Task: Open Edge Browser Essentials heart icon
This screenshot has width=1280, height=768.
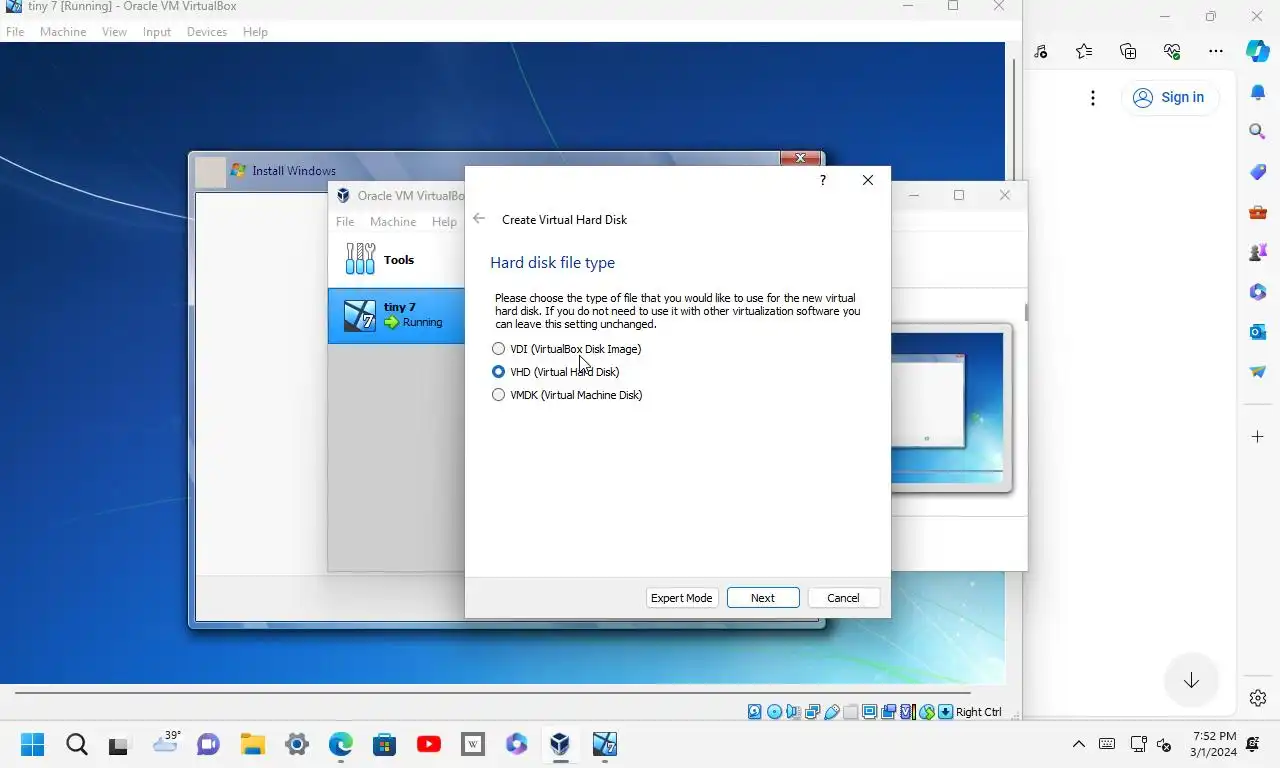Action: (1172, 51)
